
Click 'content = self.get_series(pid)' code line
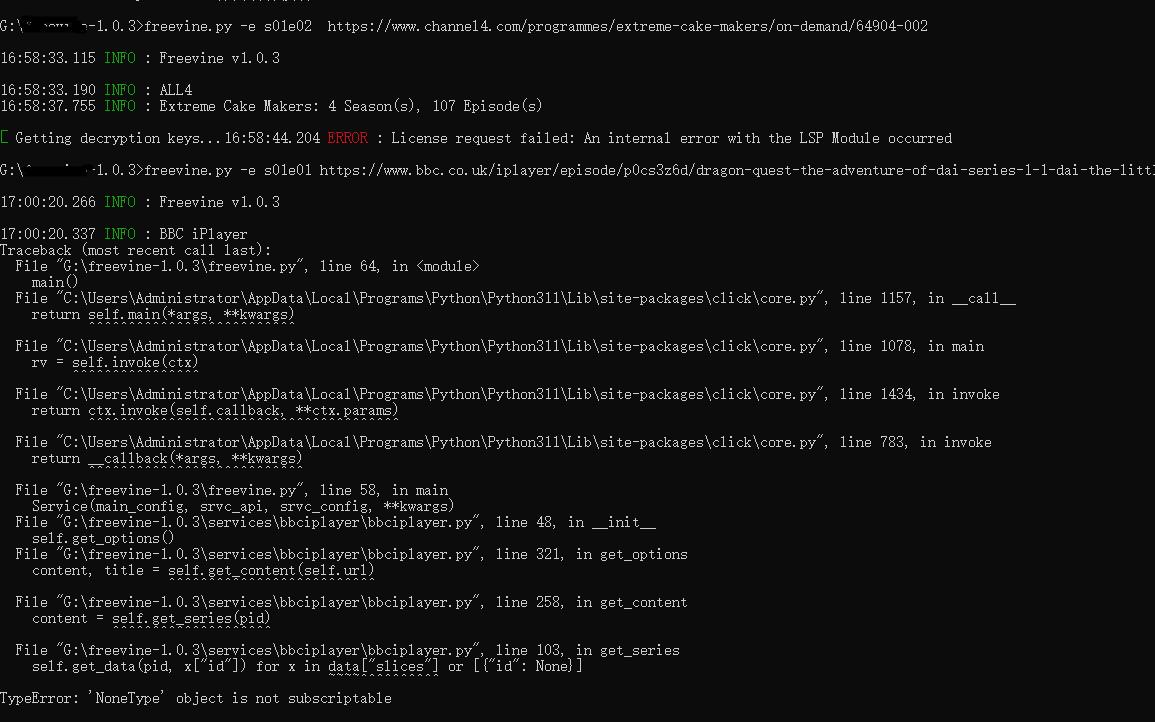coord(151,618)
